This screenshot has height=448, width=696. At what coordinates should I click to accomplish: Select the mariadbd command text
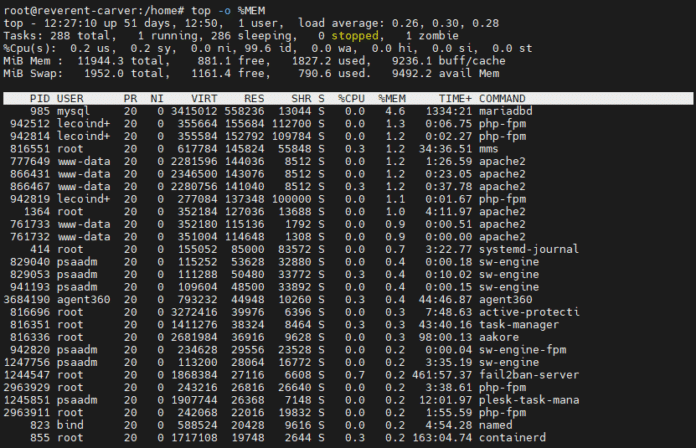(x=505, y=111)
